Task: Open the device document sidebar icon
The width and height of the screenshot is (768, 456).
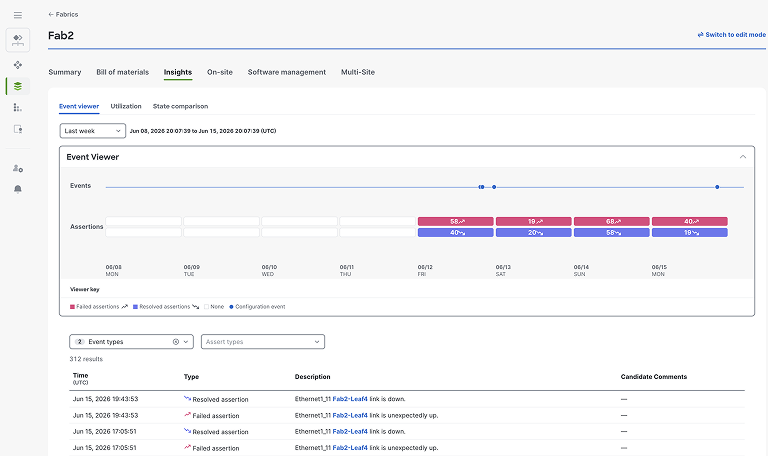Action: click(x=18, y=129)
